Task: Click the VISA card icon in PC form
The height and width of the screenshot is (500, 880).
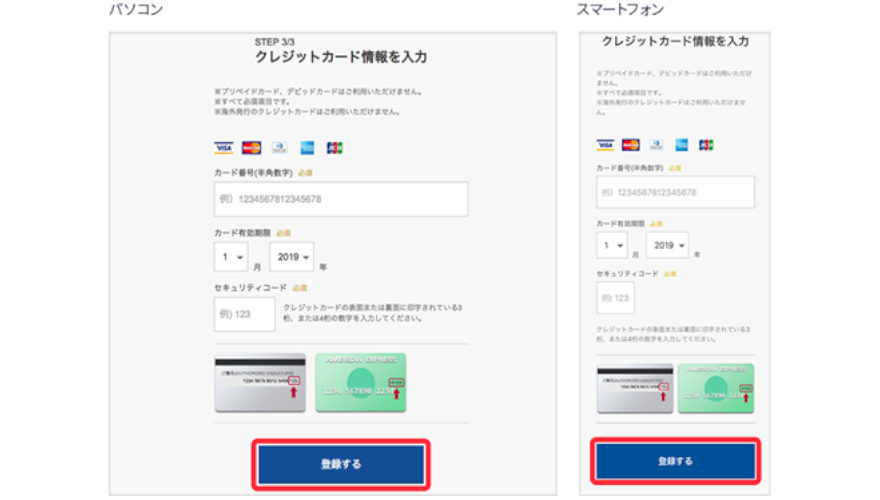Action: 223,148
